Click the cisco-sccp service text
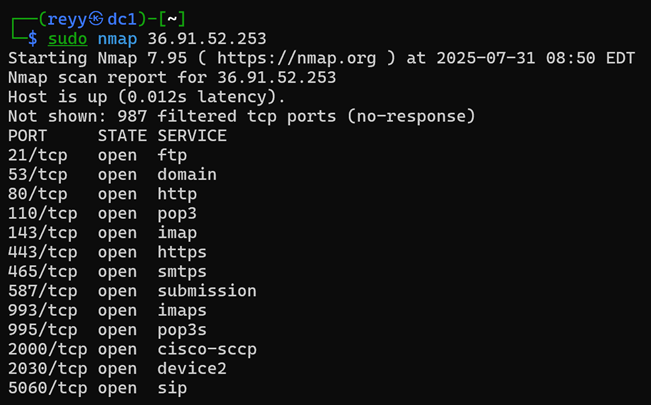 (x=207, y=349)
